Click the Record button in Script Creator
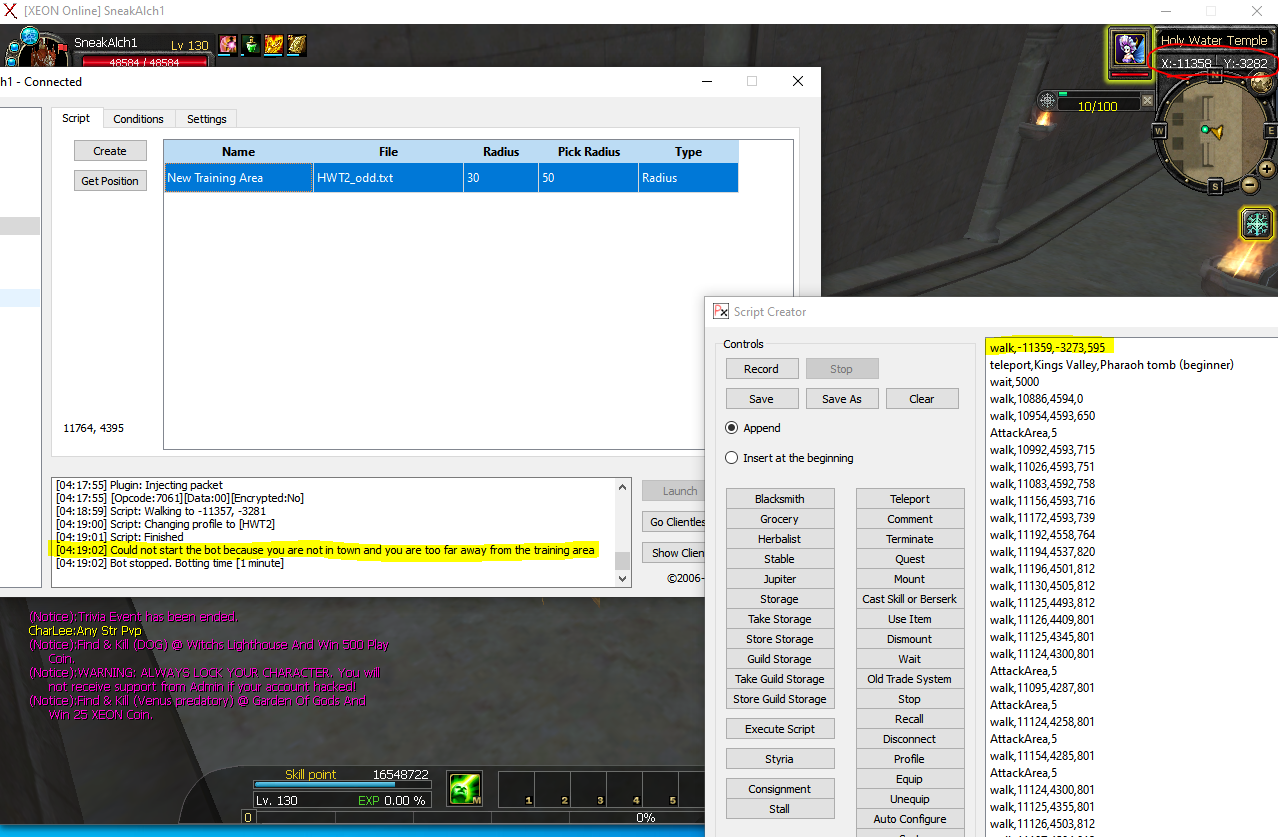Screen dimensions: 1279x837 pyautogui.click(x=761, y=369)
